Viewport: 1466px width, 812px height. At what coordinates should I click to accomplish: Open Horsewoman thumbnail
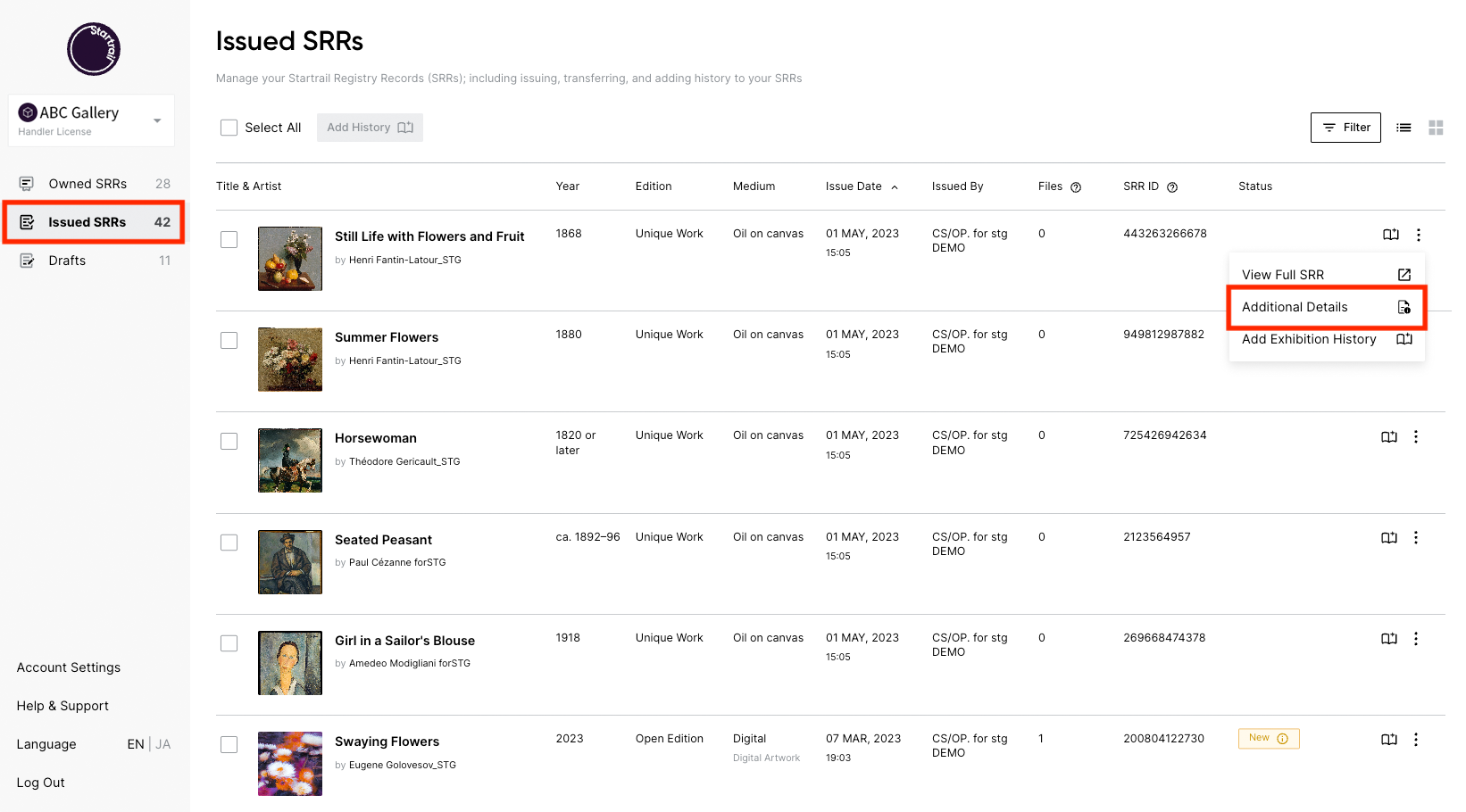(x=290, y=460)
